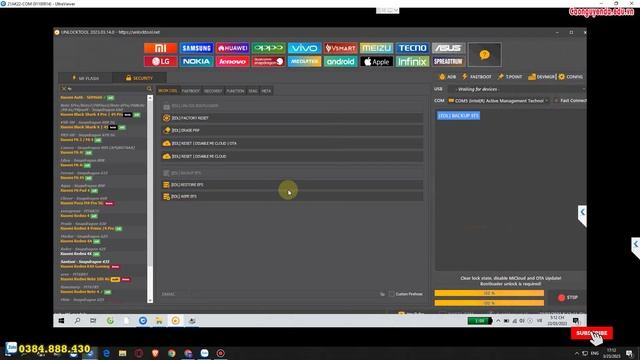Open the DEVMGR device manager
The image size is (640, 360).
coord(542,77)
